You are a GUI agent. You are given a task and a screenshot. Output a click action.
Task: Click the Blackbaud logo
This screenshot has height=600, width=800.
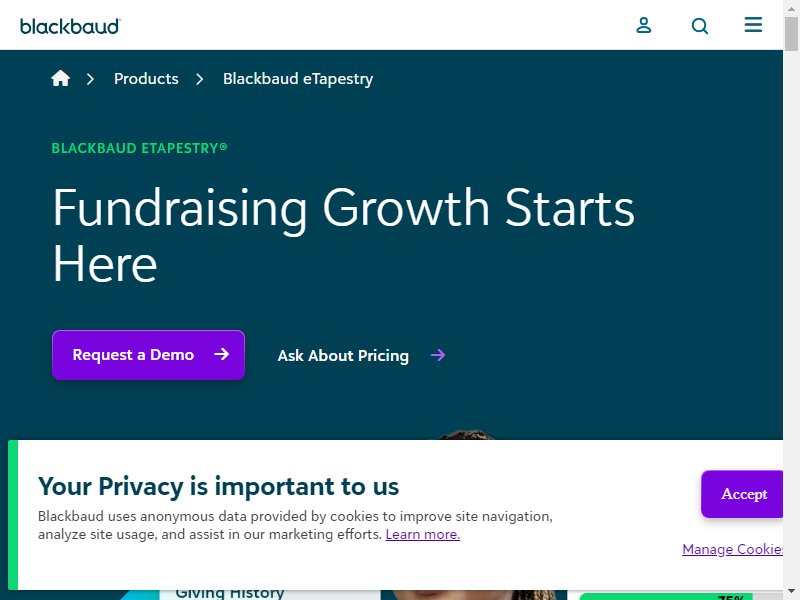pyautogui.click(x=70, y=26)
